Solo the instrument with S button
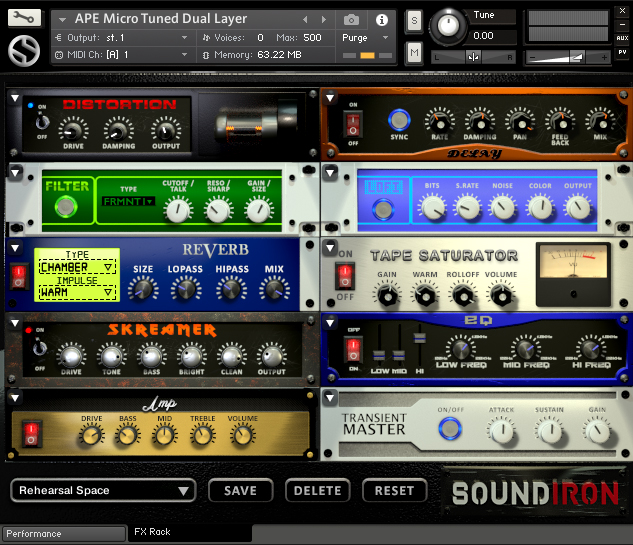 click(415, 21)
